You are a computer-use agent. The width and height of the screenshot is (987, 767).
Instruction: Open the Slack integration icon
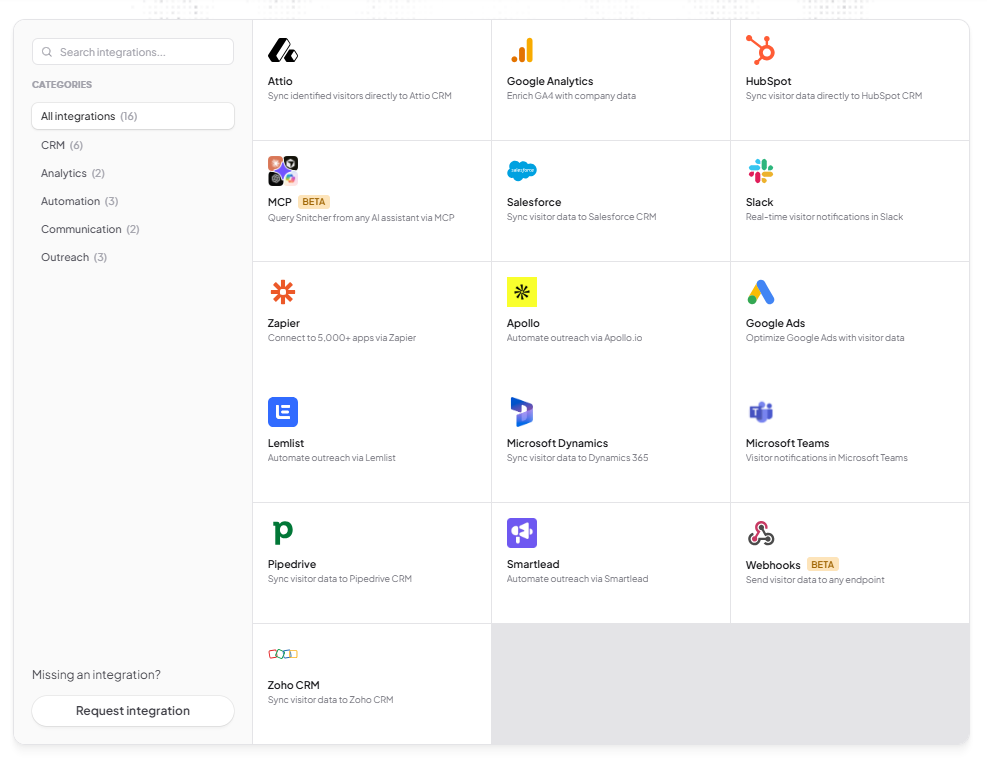pos(760,171)
